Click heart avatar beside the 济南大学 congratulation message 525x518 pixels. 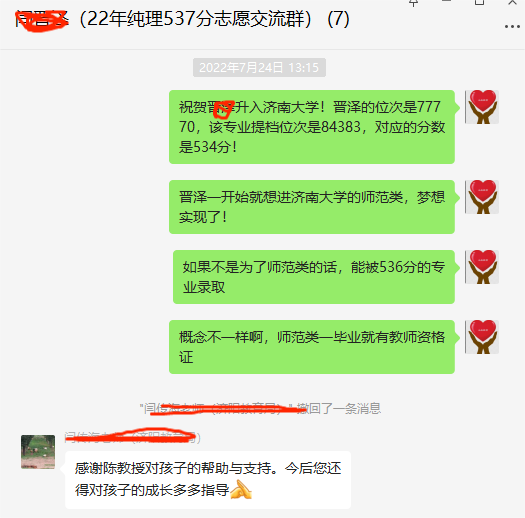[x=482, y=107]
